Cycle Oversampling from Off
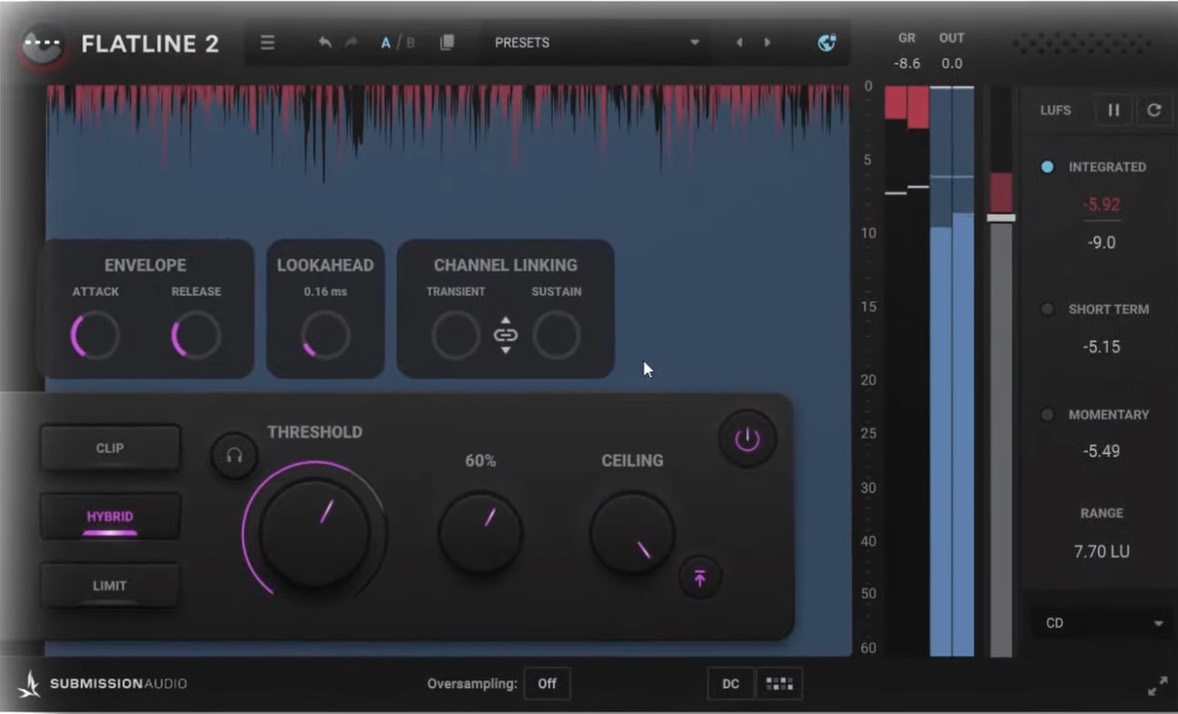The height and width of the screenshot is (714, 1178). point(547,683)
